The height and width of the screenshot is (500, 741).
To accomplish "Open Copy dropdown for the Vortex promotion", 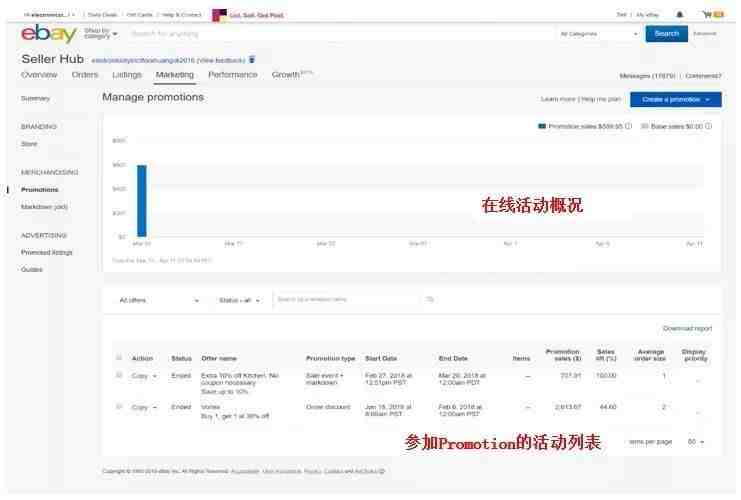I will pyautogui.click(x=144, y=407).
